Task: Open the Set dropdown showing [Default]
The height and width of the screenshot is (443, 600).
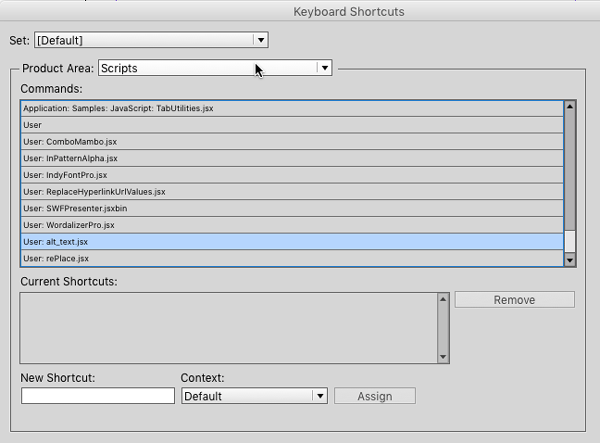Action: coord(151,40)
